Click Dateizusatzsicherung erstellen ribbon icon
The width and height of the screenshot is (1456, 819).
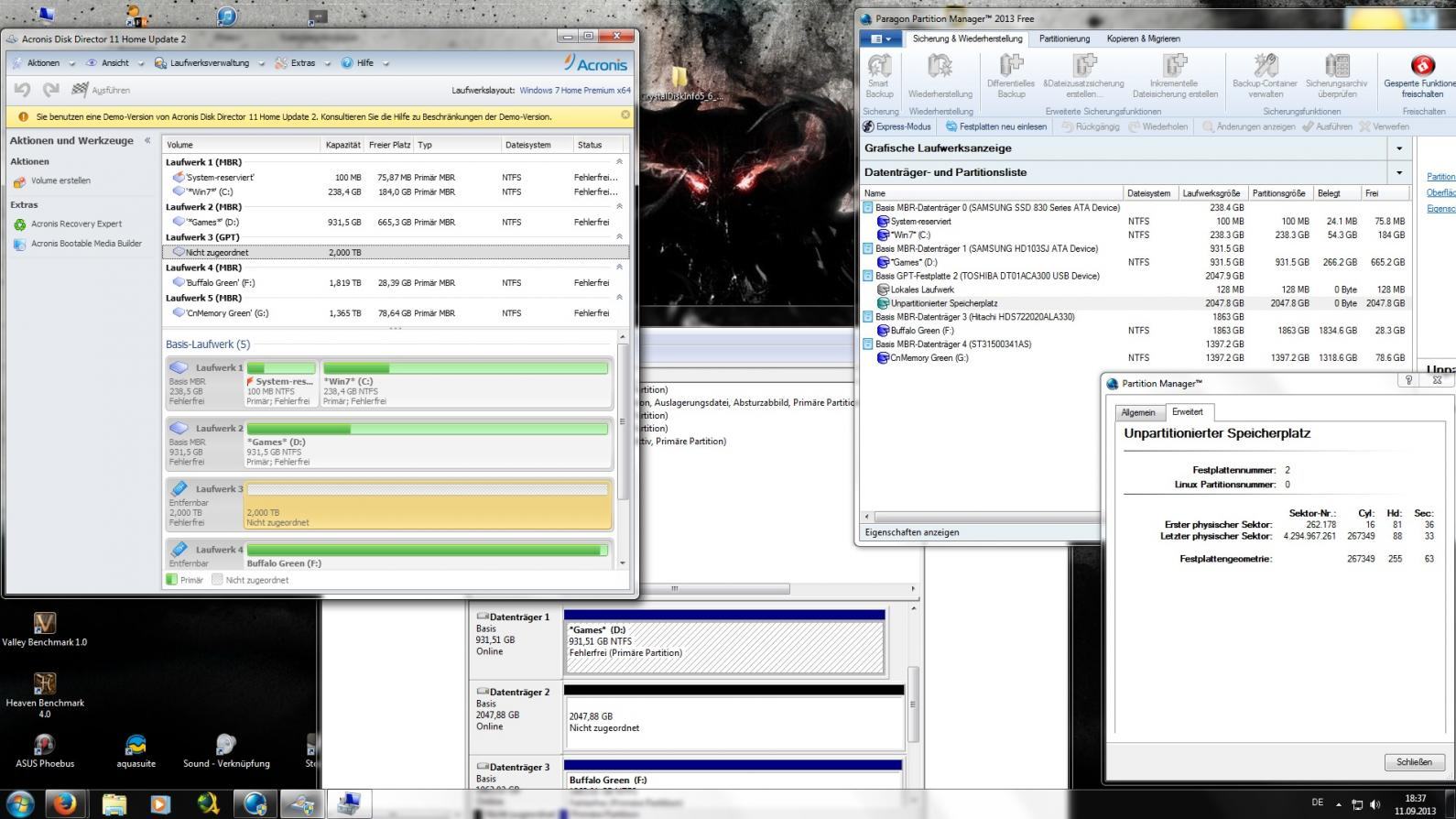tap(1084, 76)
